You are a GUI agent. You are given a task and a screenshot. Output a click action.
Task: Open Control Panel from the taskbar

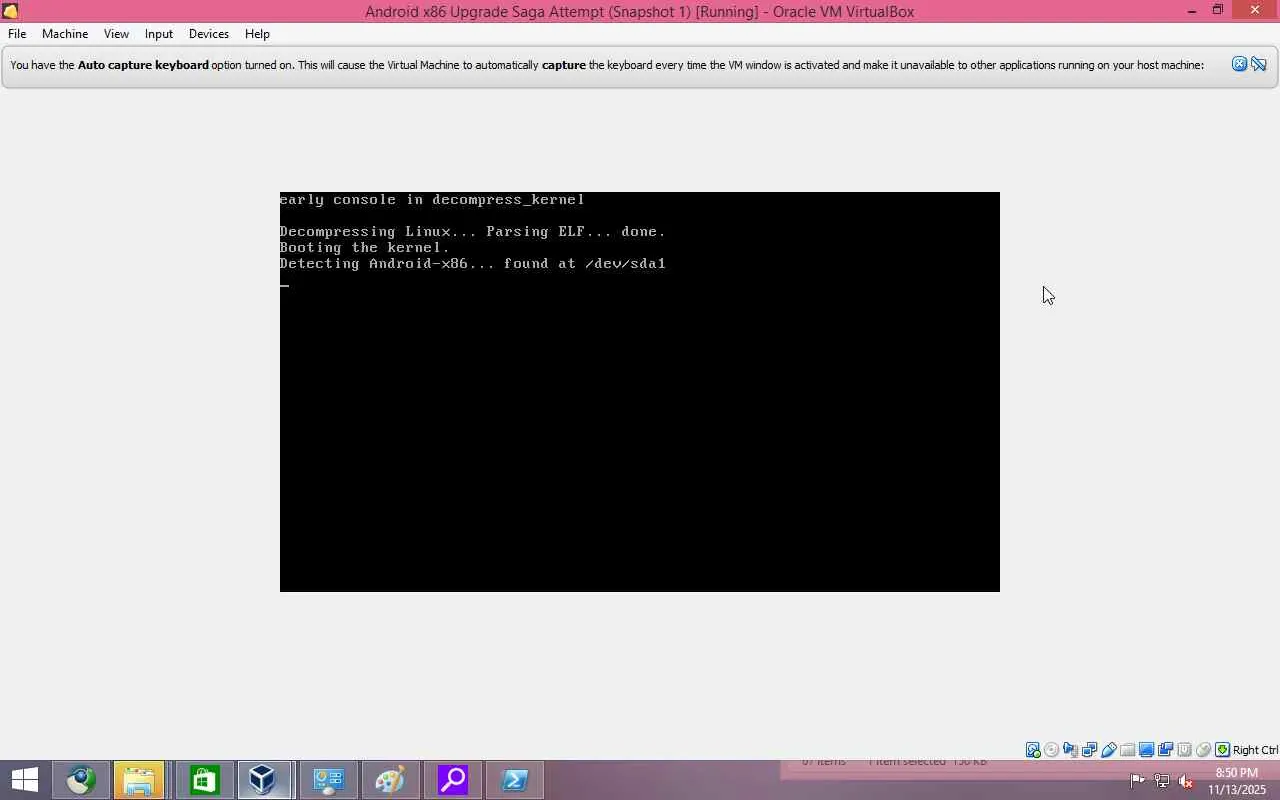(x=329, y=780)
